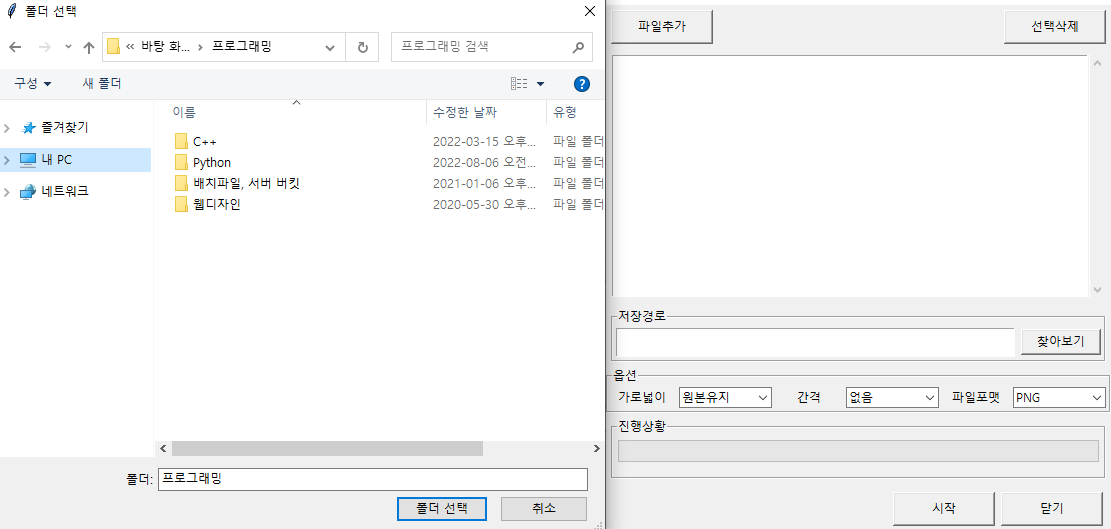Click the search magnifier icon
This screenshot has height=529, width=1111.
tap(578, 47)
